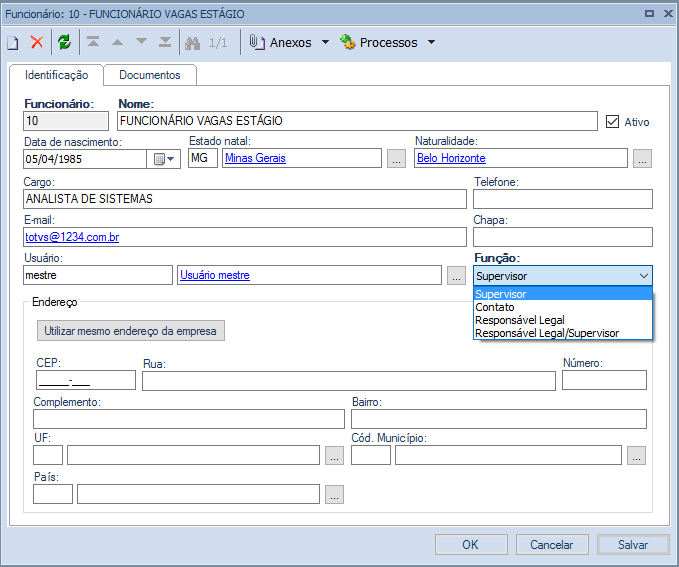Open the Usuário mestre link
This screenshot has height=567, width=679.
coord(215,275)
